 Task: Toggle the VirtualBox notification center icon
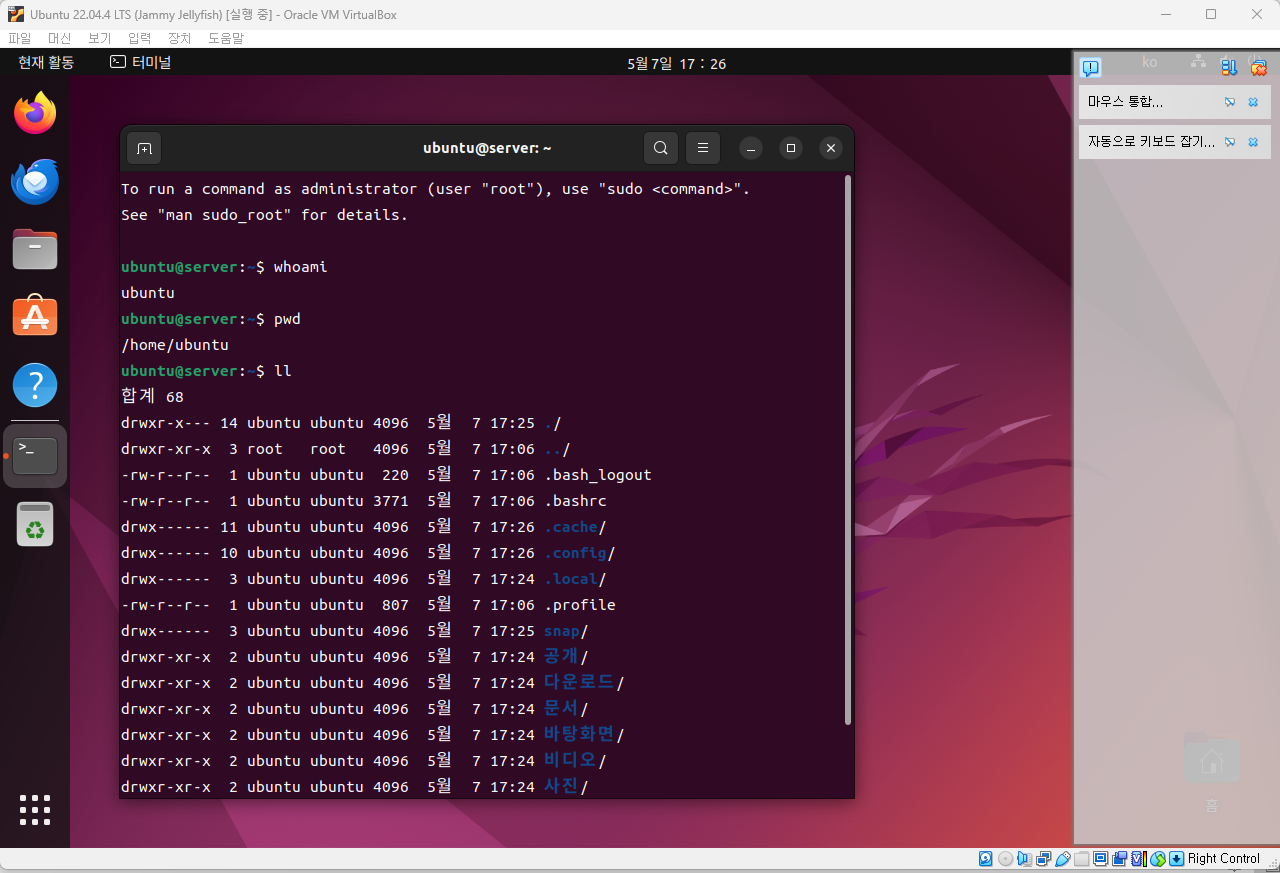1091,67
